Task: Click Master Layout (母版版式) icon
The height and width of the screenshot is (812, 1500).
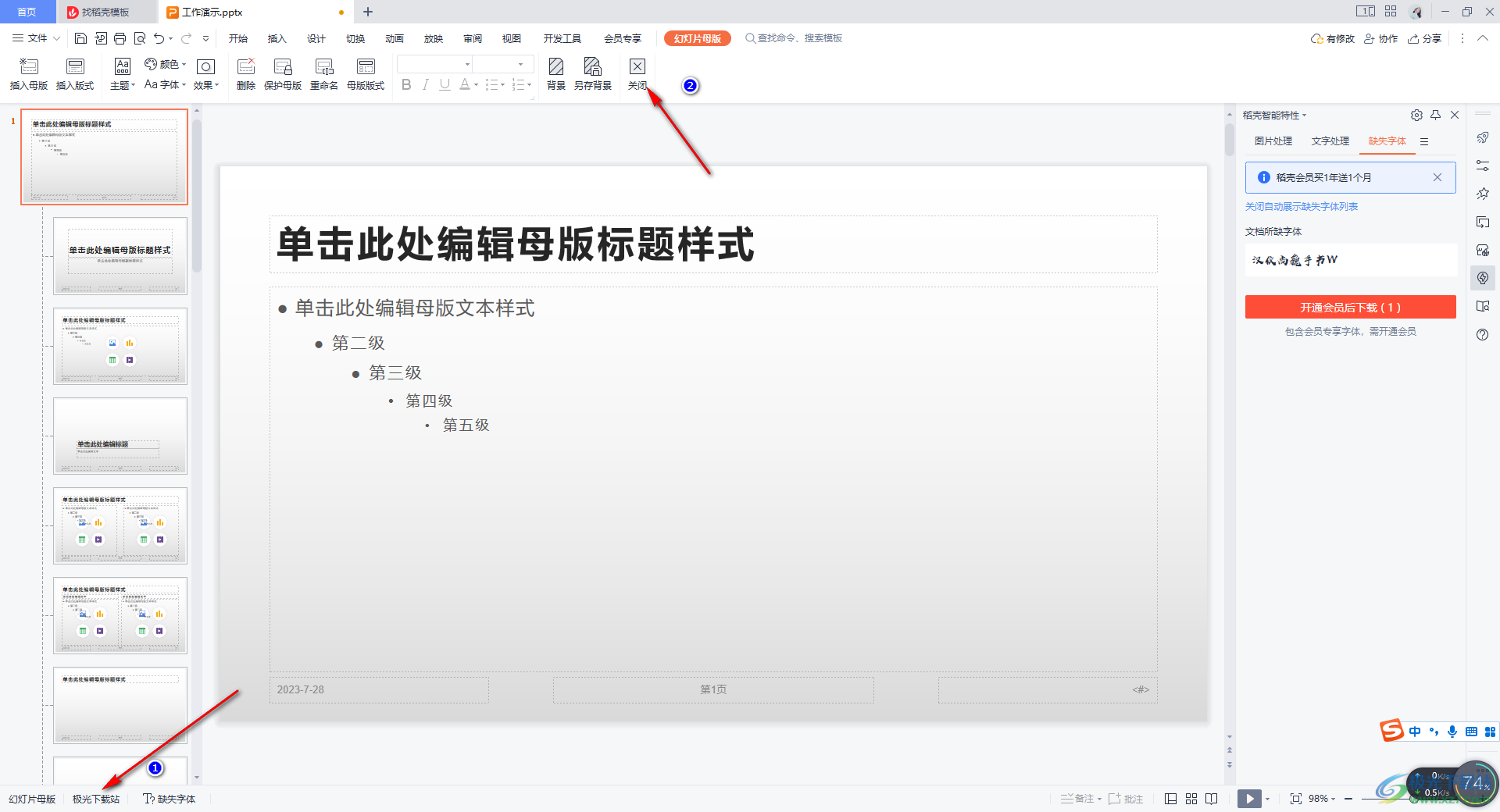Action: pyautogui.click(x=366, y=74)
